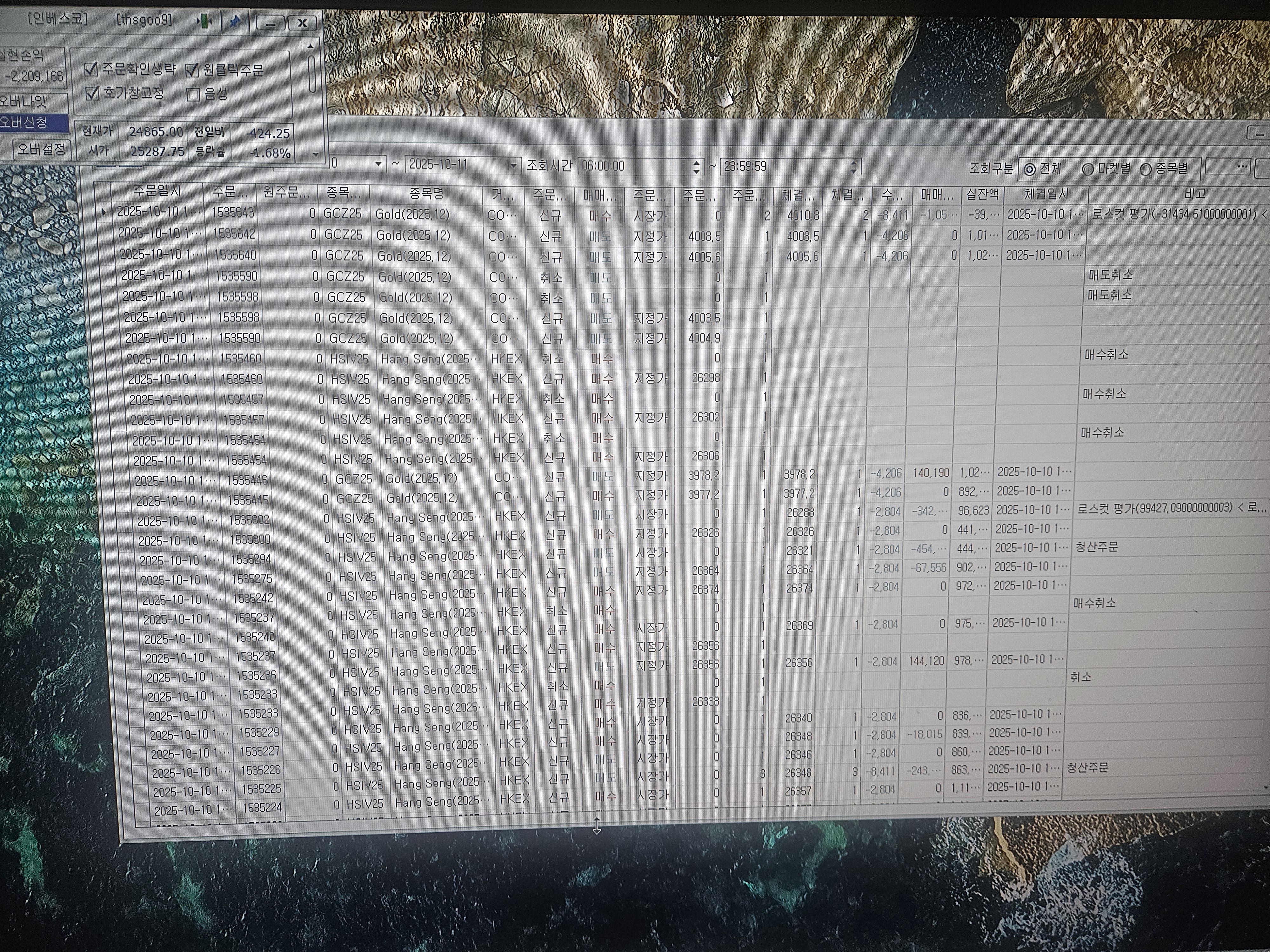Click order number 1535445 cell
The height and width of the screenshot is (952, 1270).
(x=248, y=500)
